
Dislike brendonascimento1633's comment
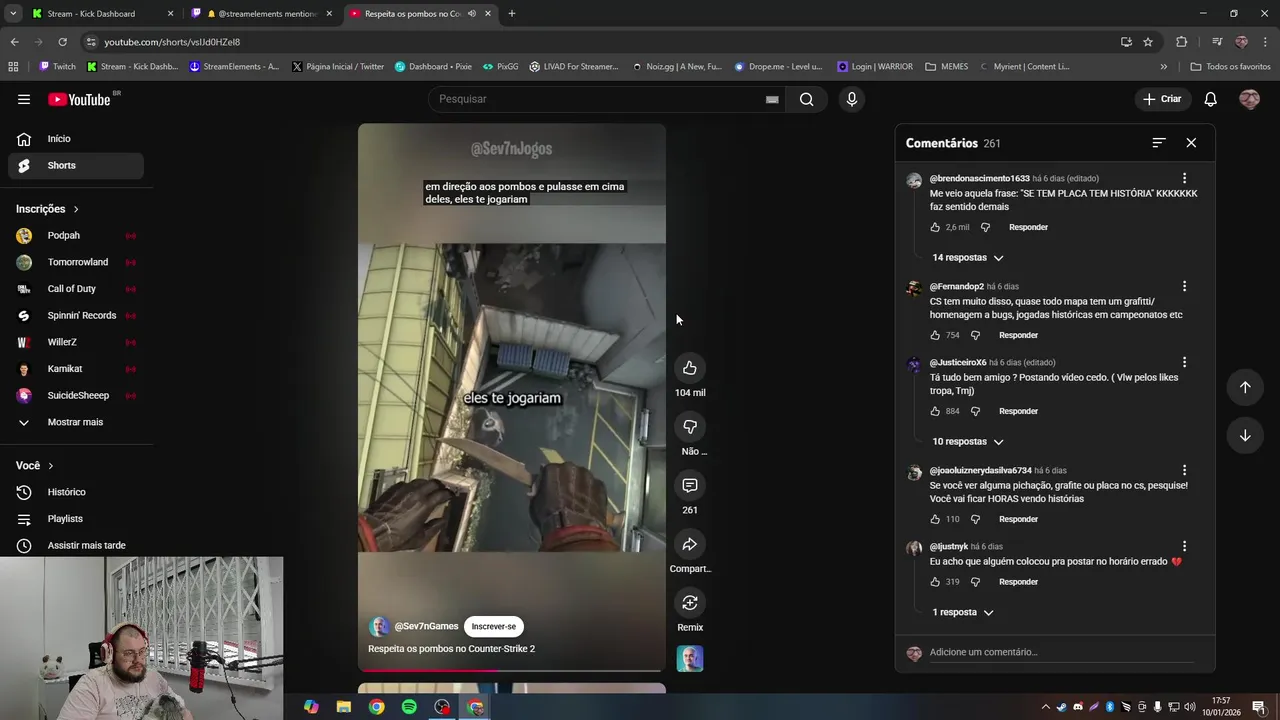tap(985, 227)
